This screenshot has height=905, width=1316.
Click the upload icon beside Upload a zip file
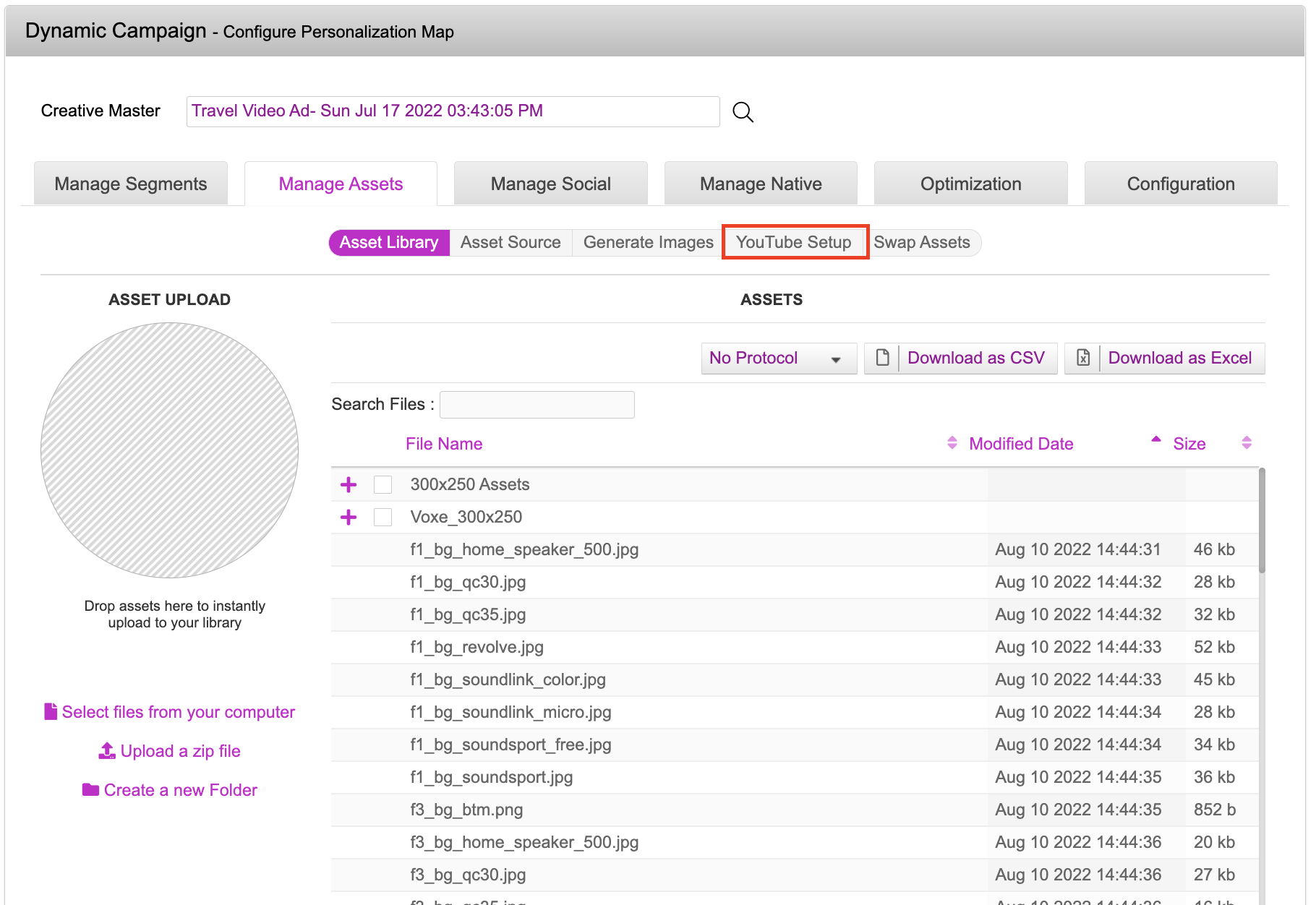click(107, 751)
